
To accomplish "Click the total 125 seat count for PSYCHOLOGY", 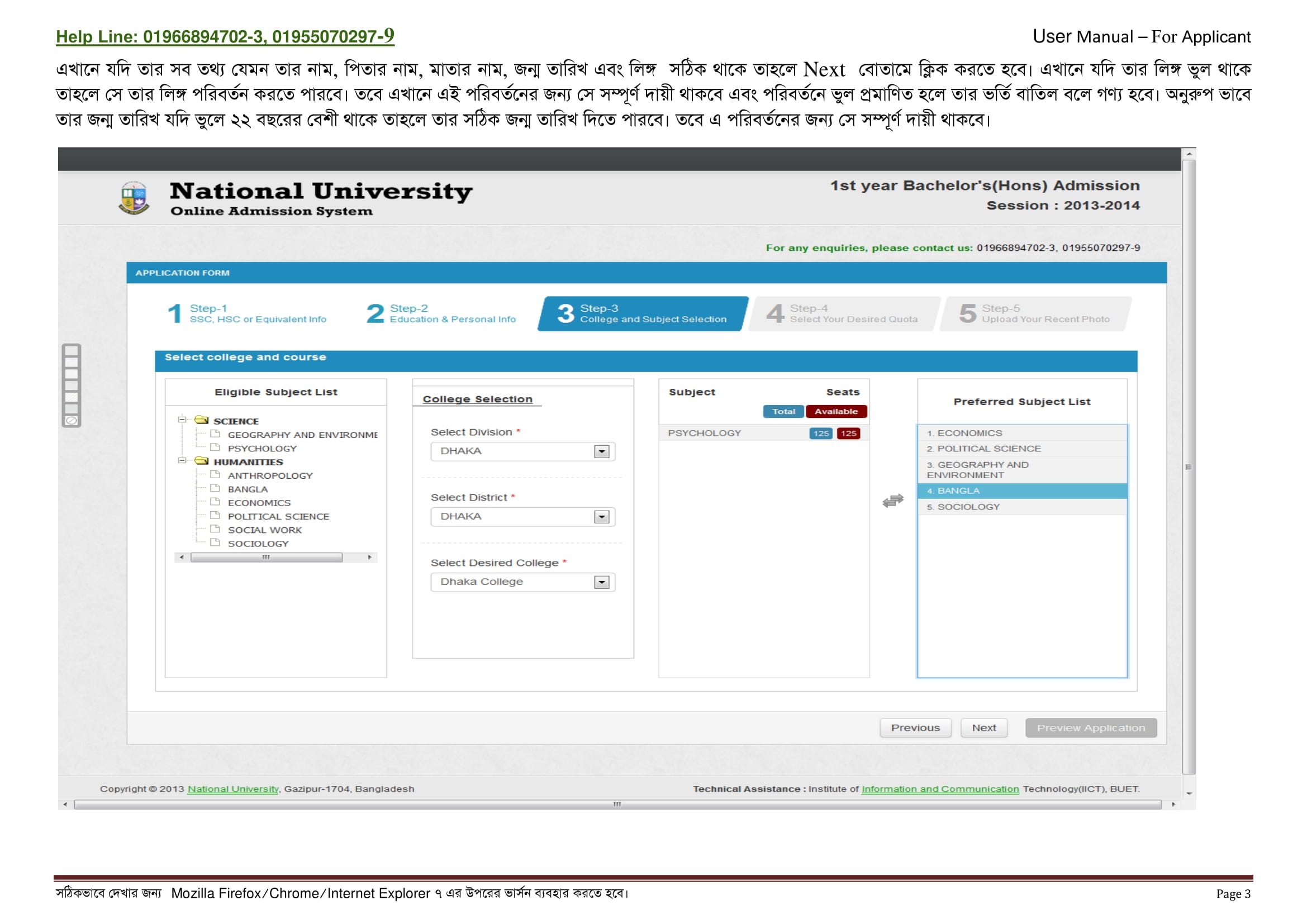I will click(x=820, y=434).
